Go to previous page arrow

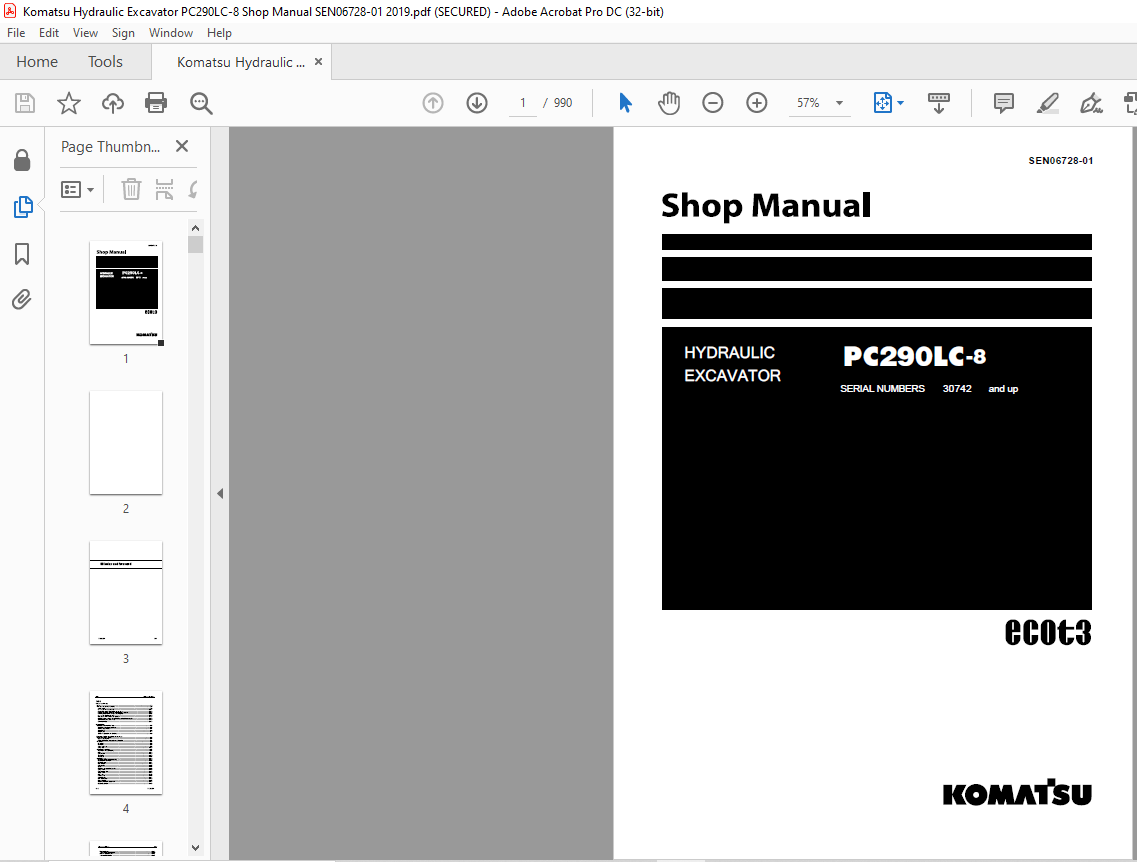pos(433,103)
